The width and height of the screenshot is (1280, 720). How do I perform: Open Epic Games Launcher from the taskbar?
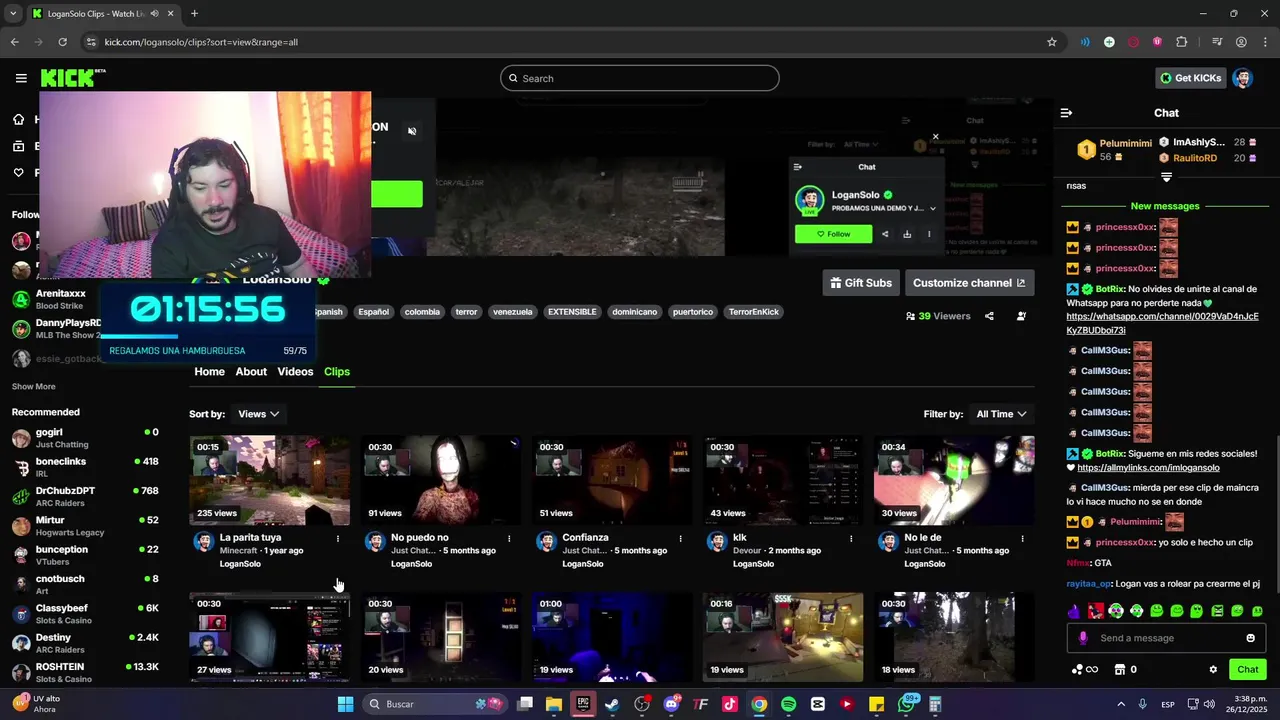click(583, 704)
